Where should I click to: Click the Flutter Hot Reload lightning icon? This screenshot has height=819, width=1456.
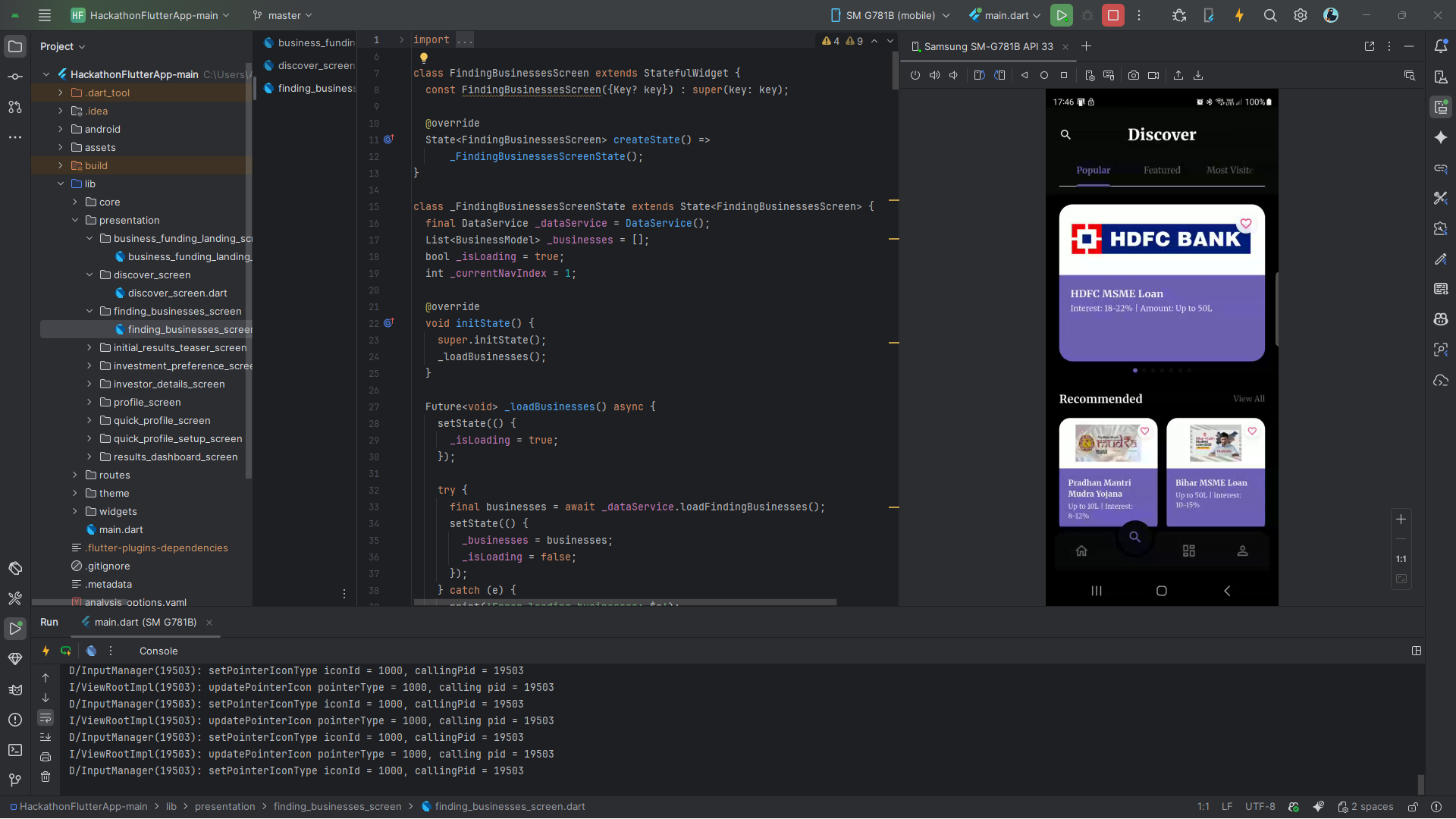tap(1239, 15)
